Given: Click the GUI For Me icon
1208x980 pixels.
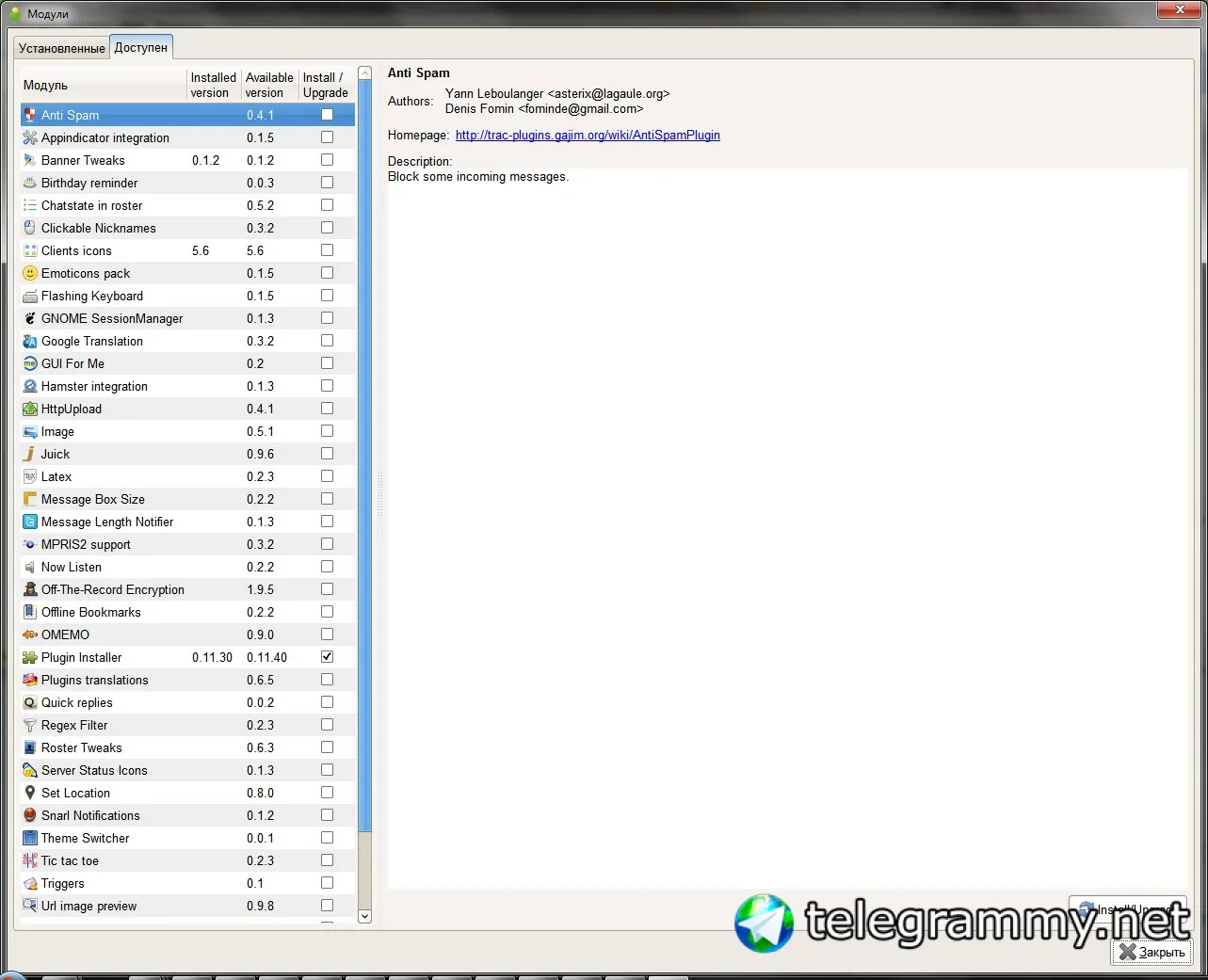Looking at the screenshot, I should point(30,363).
